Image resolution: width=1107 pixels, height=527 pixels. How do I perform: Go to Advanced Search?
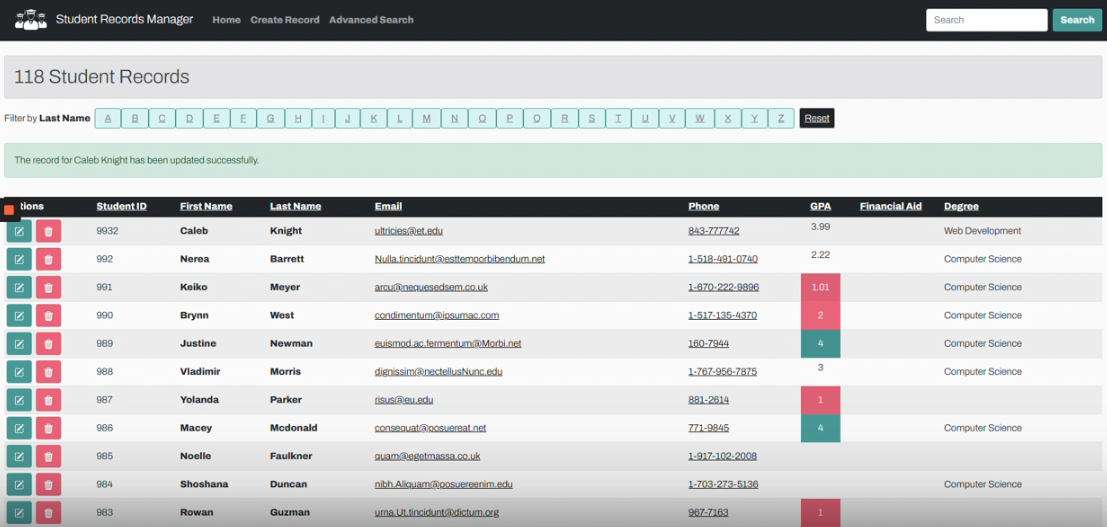click(x=371, y=20)
